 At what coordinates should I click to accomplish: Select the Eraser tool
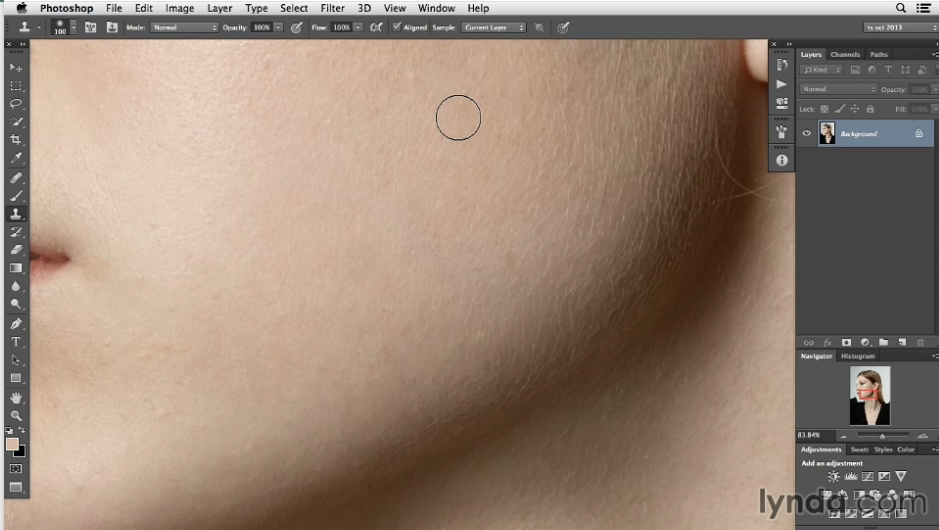pyautogui.click(x=16, y=250)
